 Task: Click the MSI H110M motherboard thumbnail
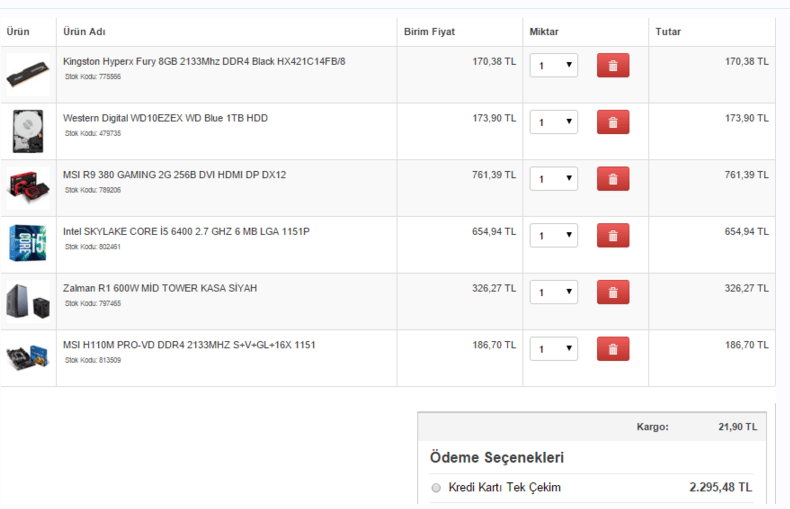point(28,358)
